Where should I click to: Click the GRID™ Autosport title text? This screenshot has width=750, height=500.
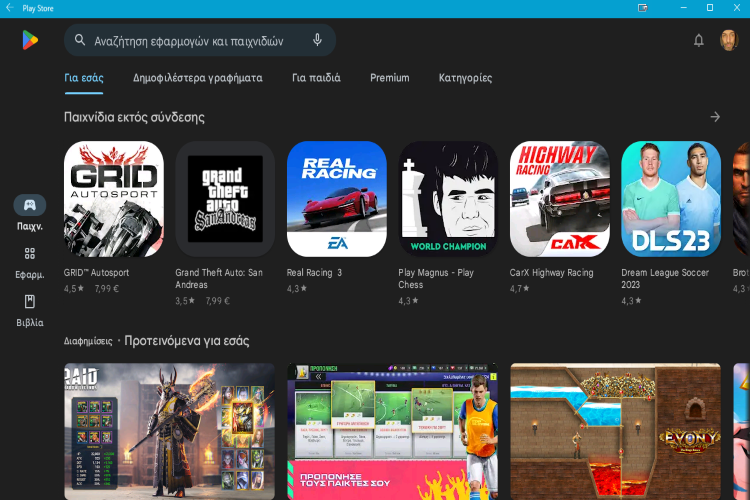tap(97, 273)
